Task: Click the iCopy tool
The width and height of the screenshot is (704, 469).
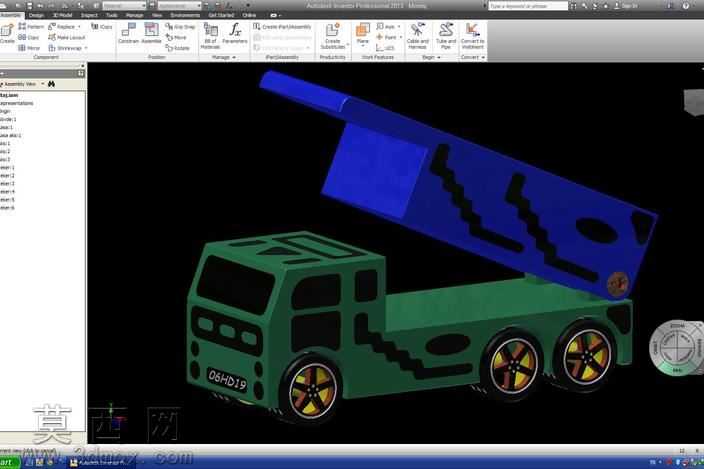Action: pos(102,27)
